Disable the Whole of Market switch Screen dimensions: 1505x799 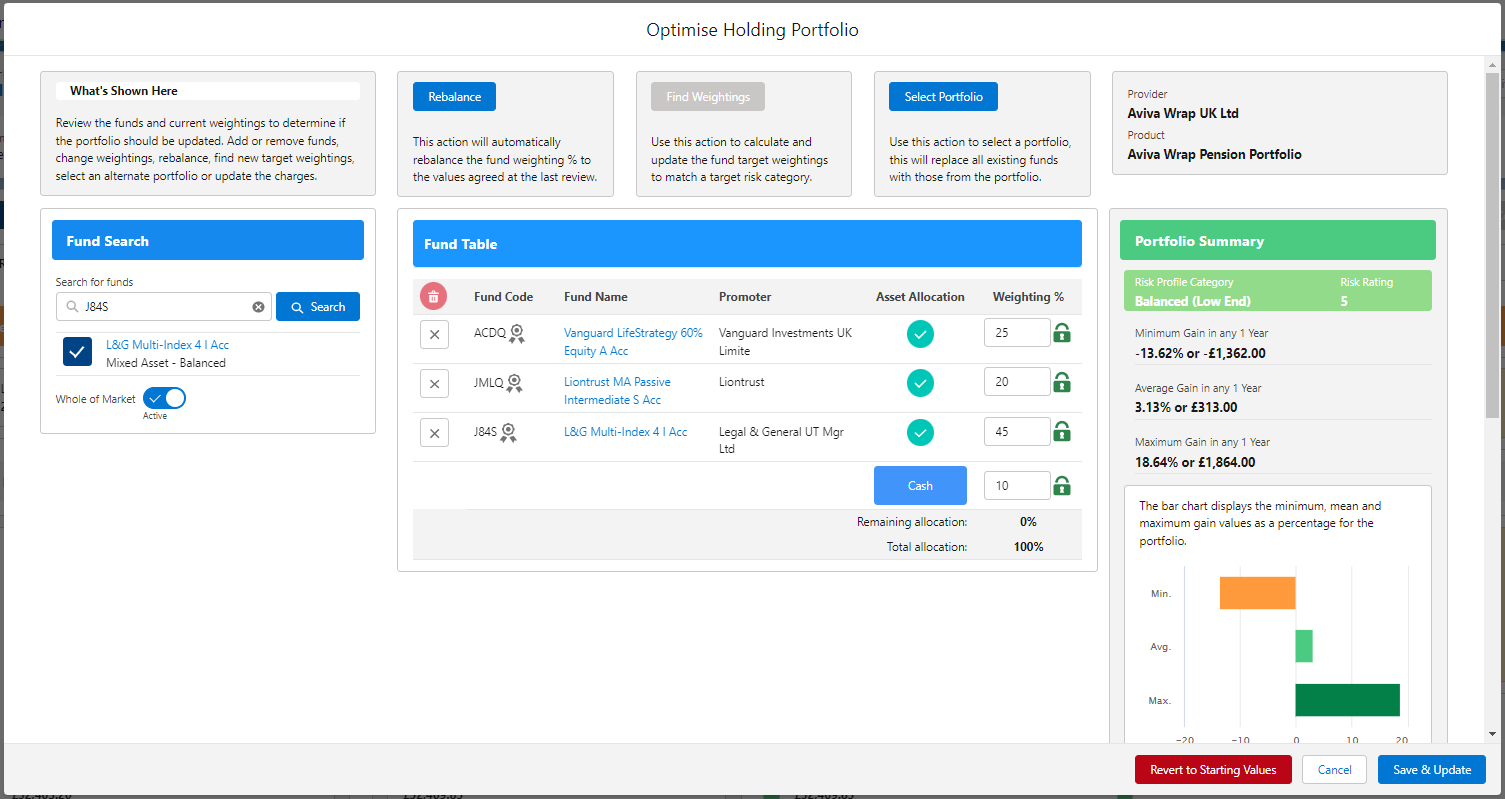[165, 398]
